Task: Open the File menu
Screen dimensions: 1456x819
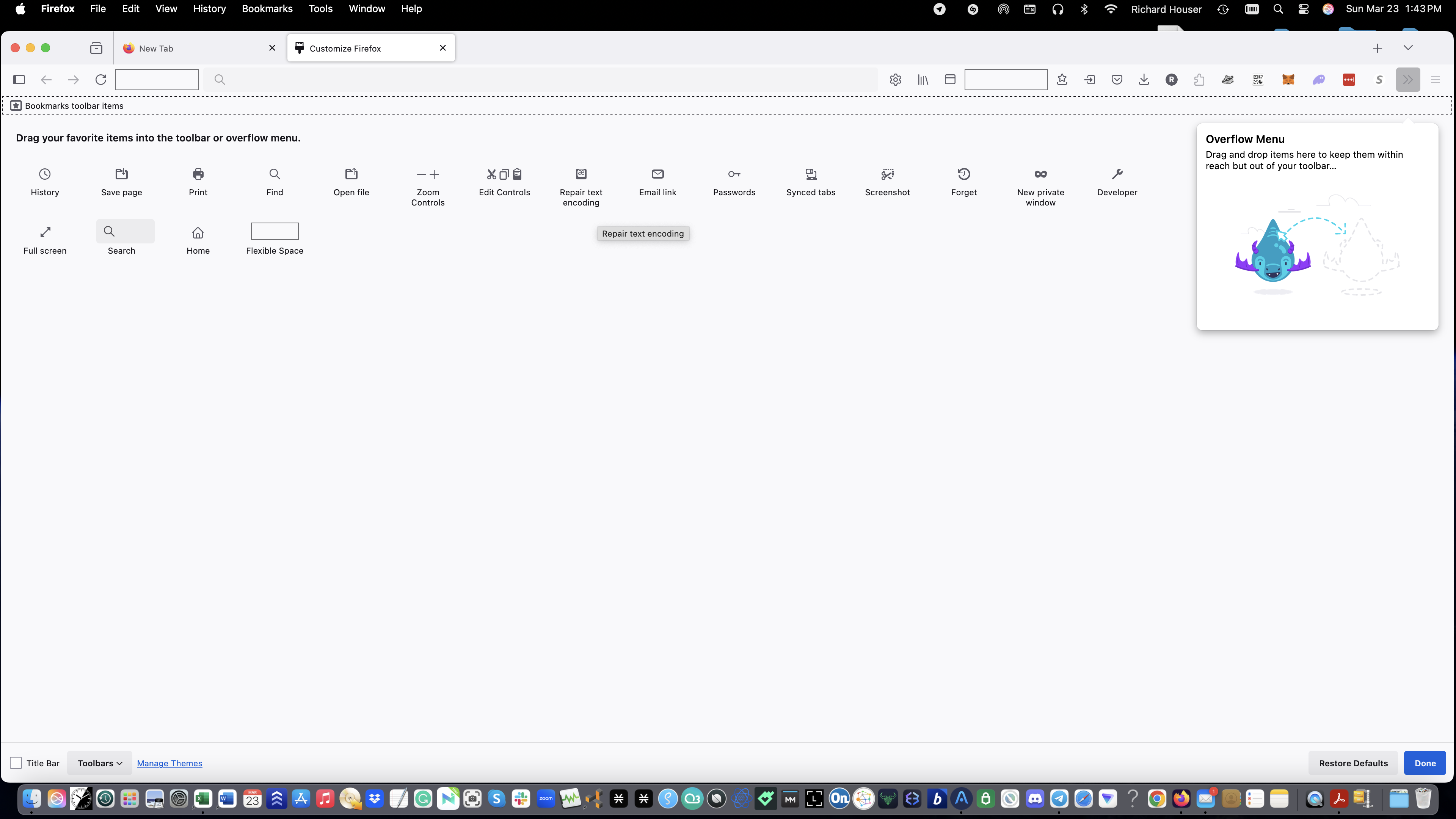Action: pyautogui.click(x=98, y=9)
